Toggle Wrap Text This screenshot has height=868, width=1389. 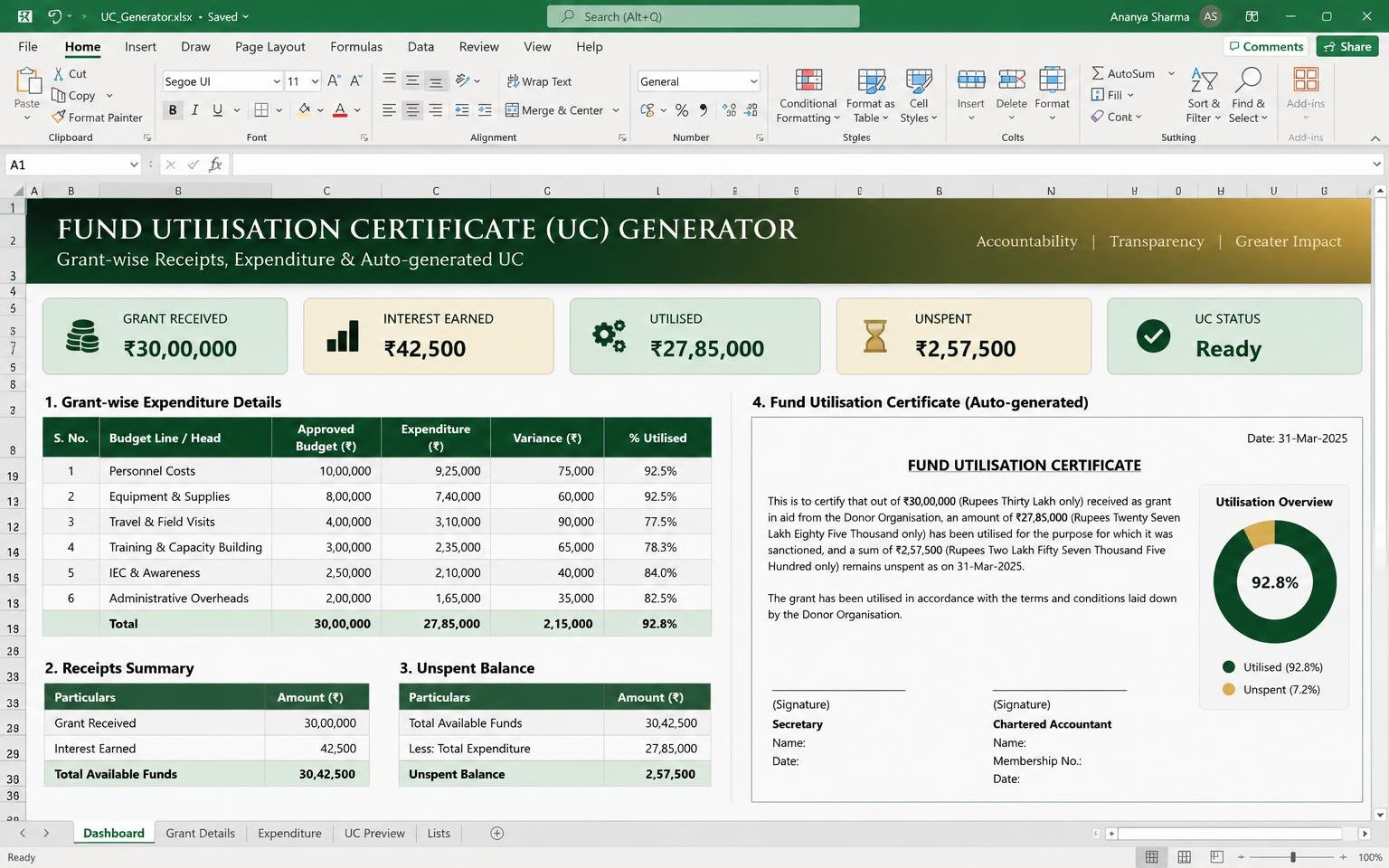click(x=539, y=81)
